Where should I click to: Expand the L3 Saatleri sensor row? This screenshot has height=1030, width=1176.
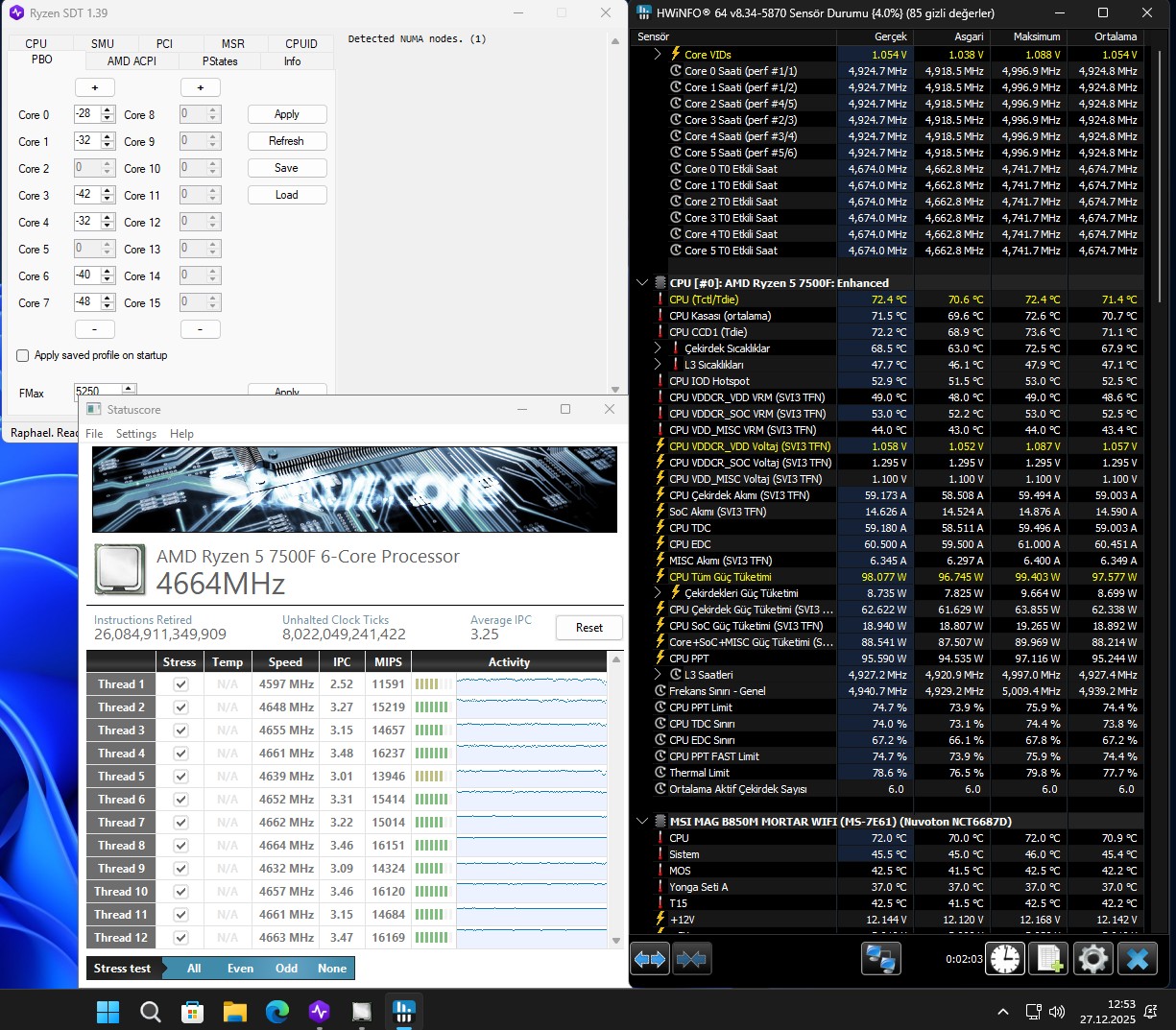[x=658, y=675]
